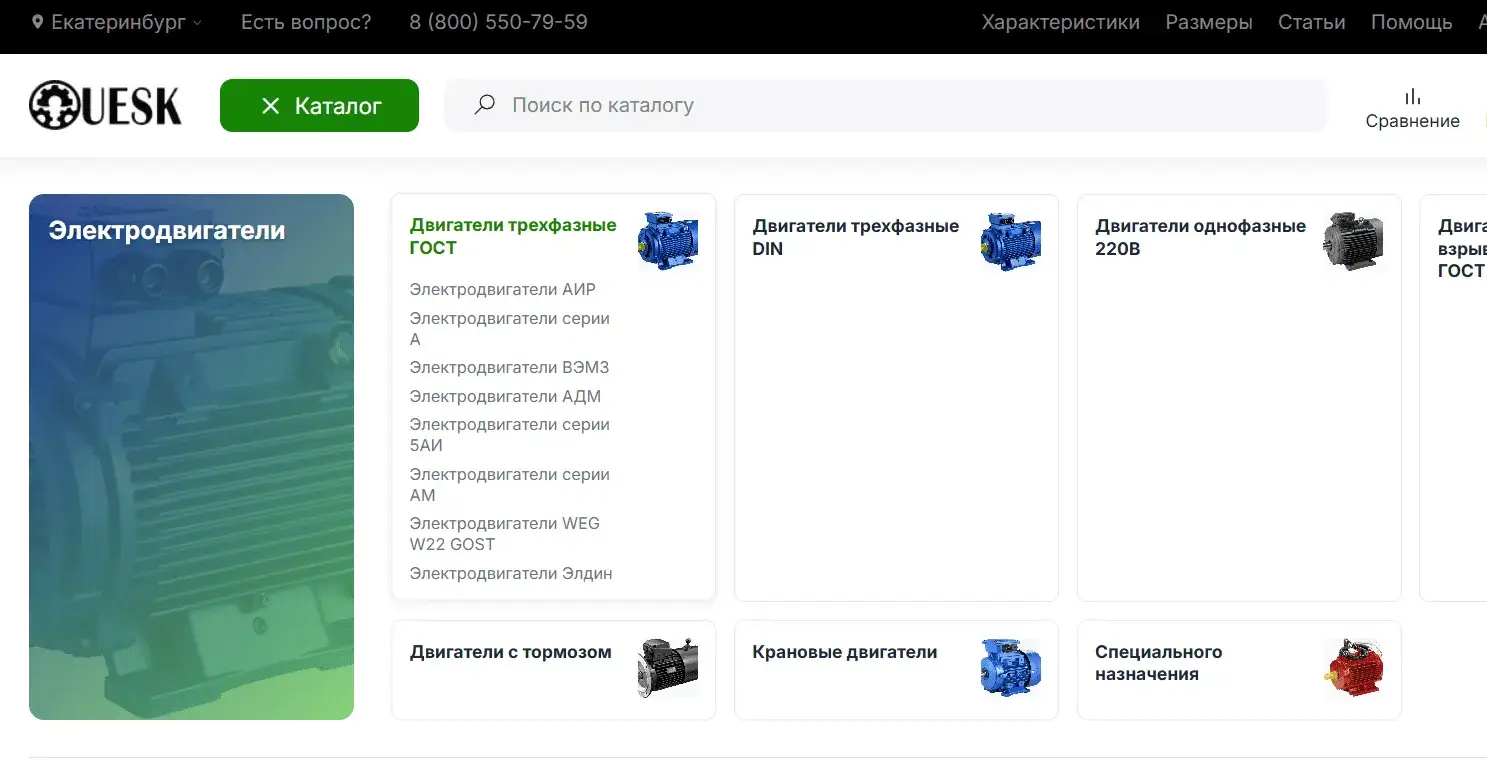Click the UESK gear logo
The height and width of the screenshot is (780, 1487).
coord(105,105)
